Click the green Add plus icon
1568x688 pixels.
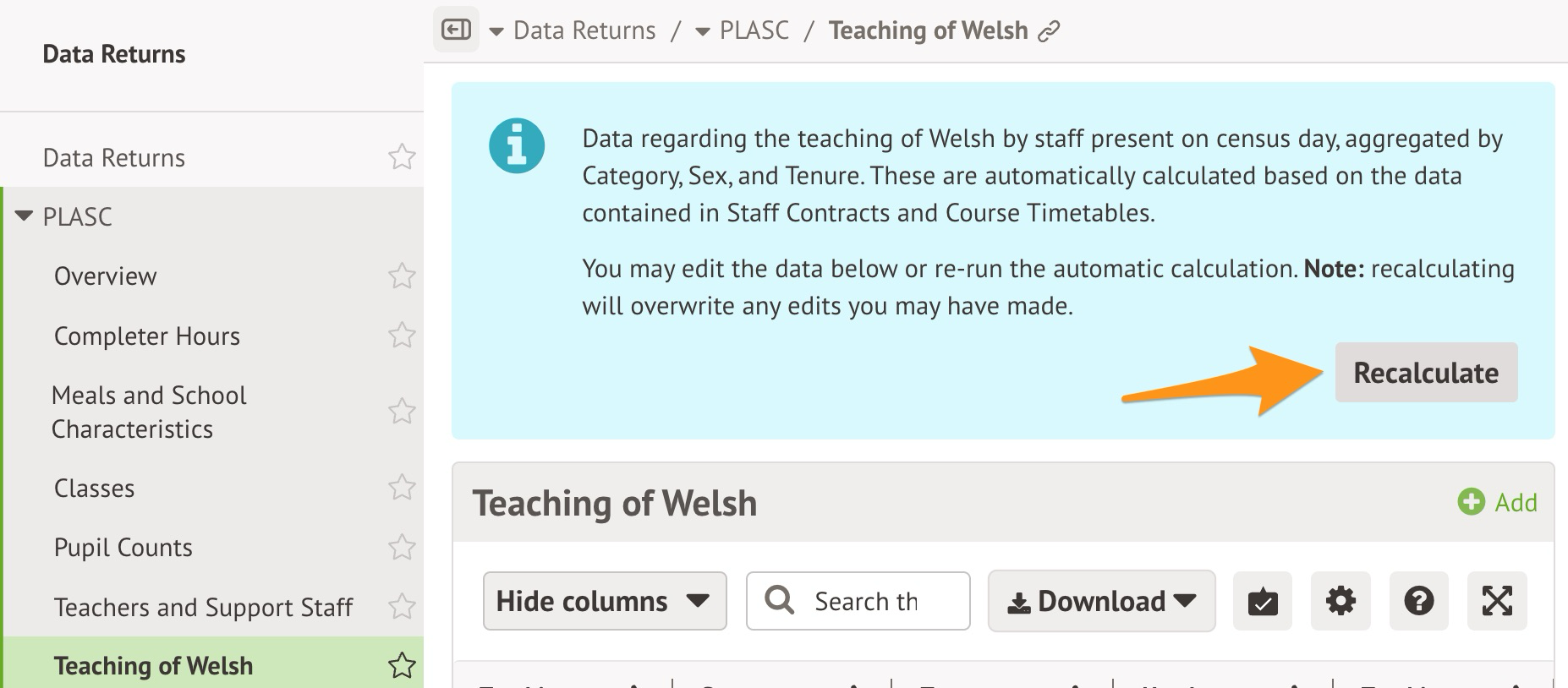click(x=1471, y=502)
